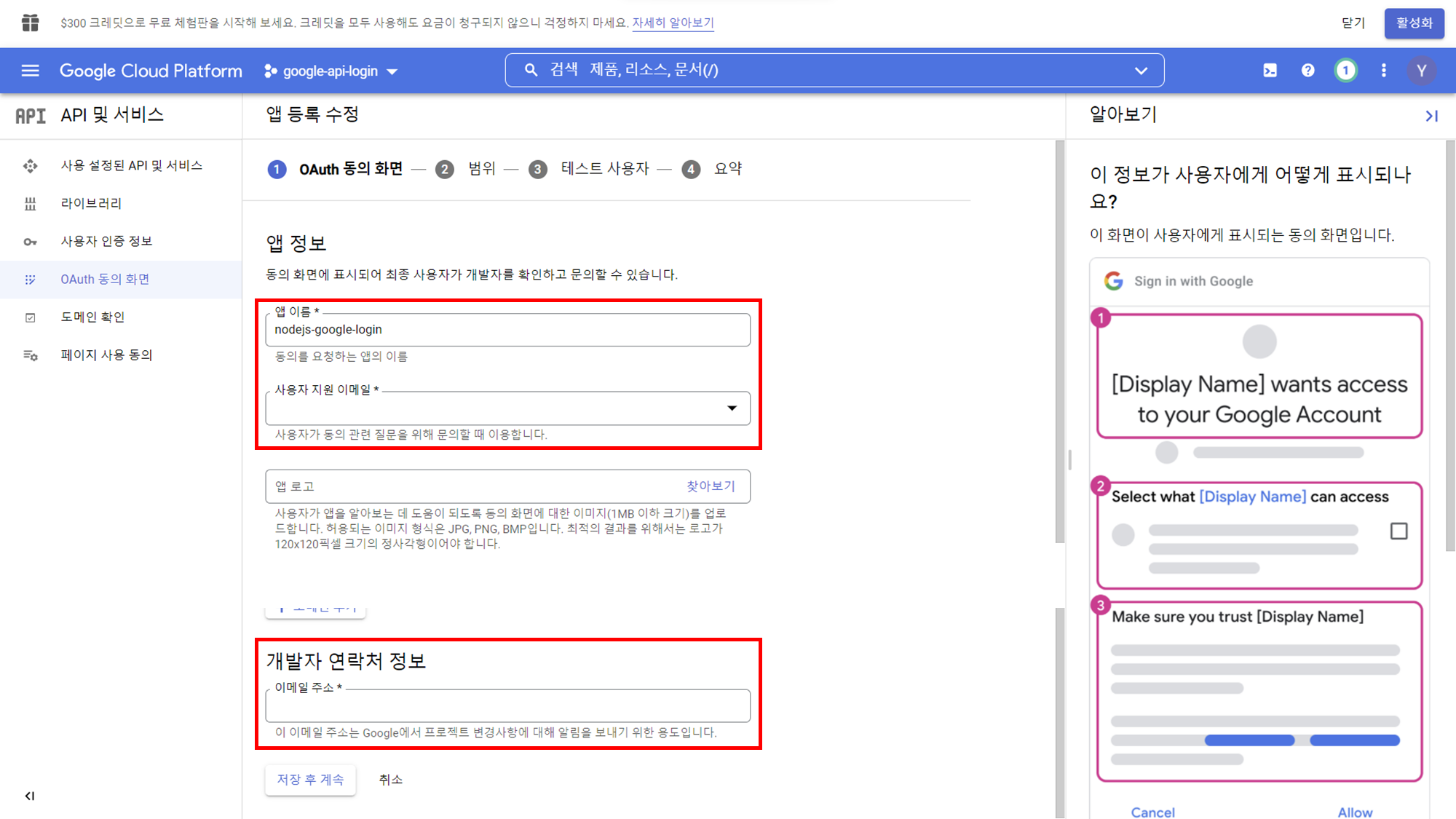Open the hamburger navigation menu
The width and height of the screenshot is (1456, 819).
tap(30, 71)
